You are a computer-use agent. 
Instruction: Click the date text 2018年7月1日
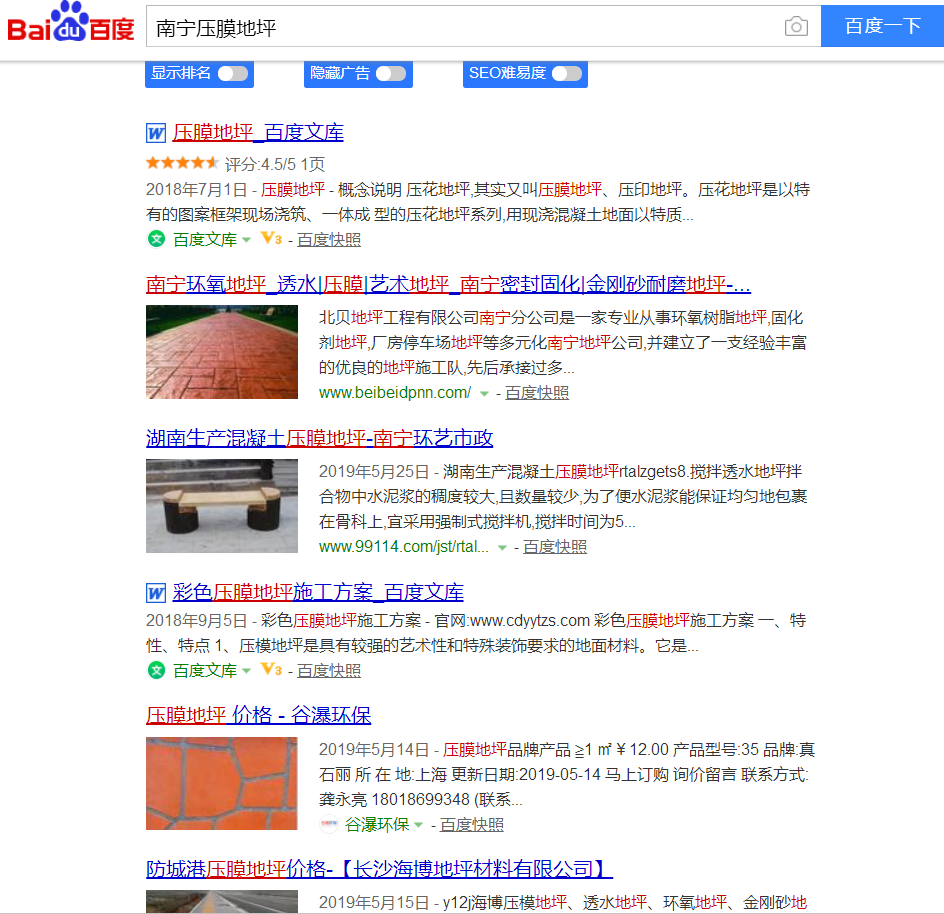[x=197, y=190]
